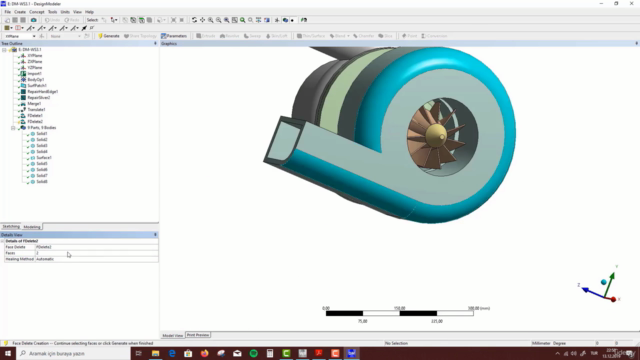The width and height of the screenshot is (640, 360).
Task: Select the Pan tool icon
Action: pyautogui.click(x=202, y=20)
